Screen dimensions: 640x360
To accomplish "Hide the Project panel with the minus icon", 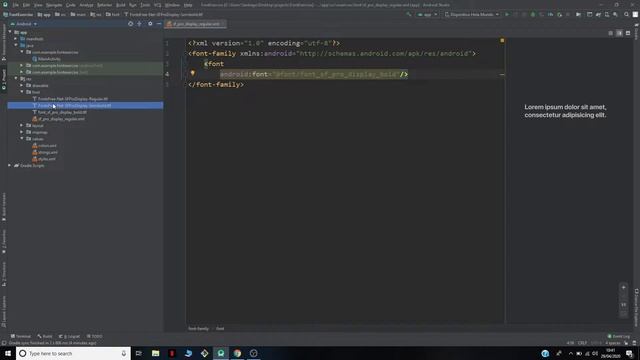I will click(x=159, y=24).
